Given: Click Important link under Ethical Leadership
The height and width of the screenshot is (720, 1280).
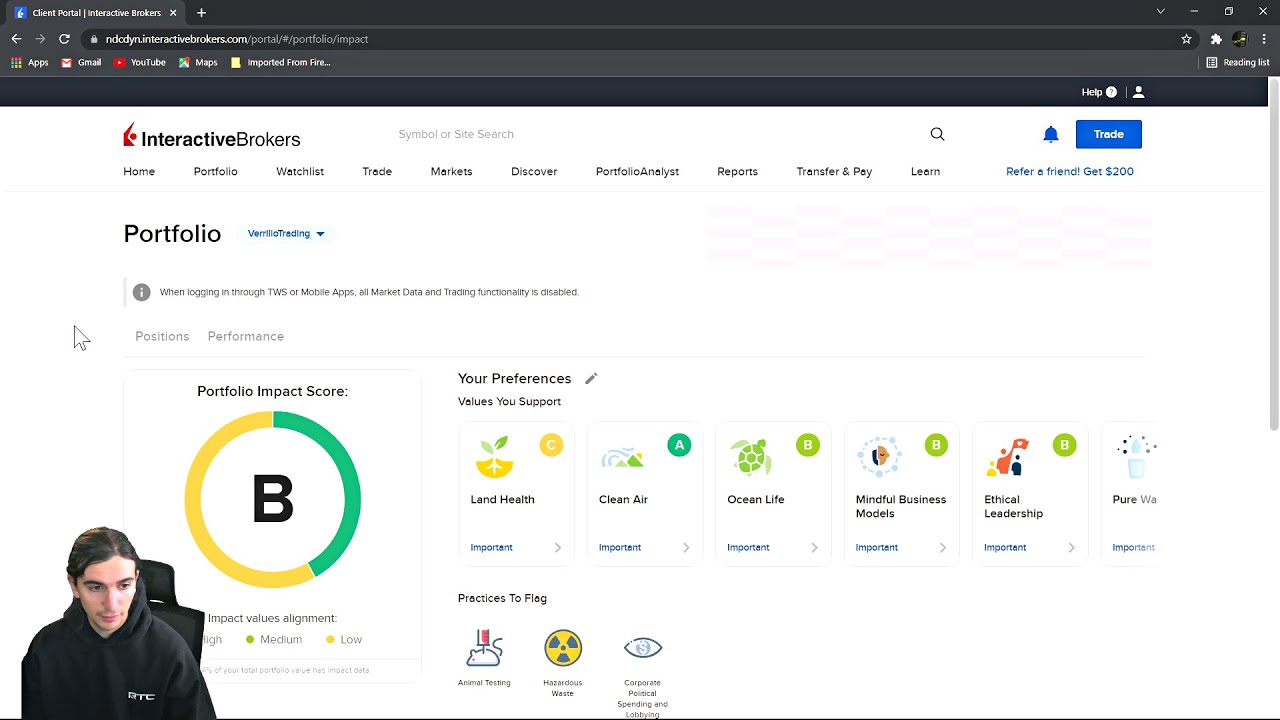Looking at the screenshot, I should click(x=1005, y=547).
